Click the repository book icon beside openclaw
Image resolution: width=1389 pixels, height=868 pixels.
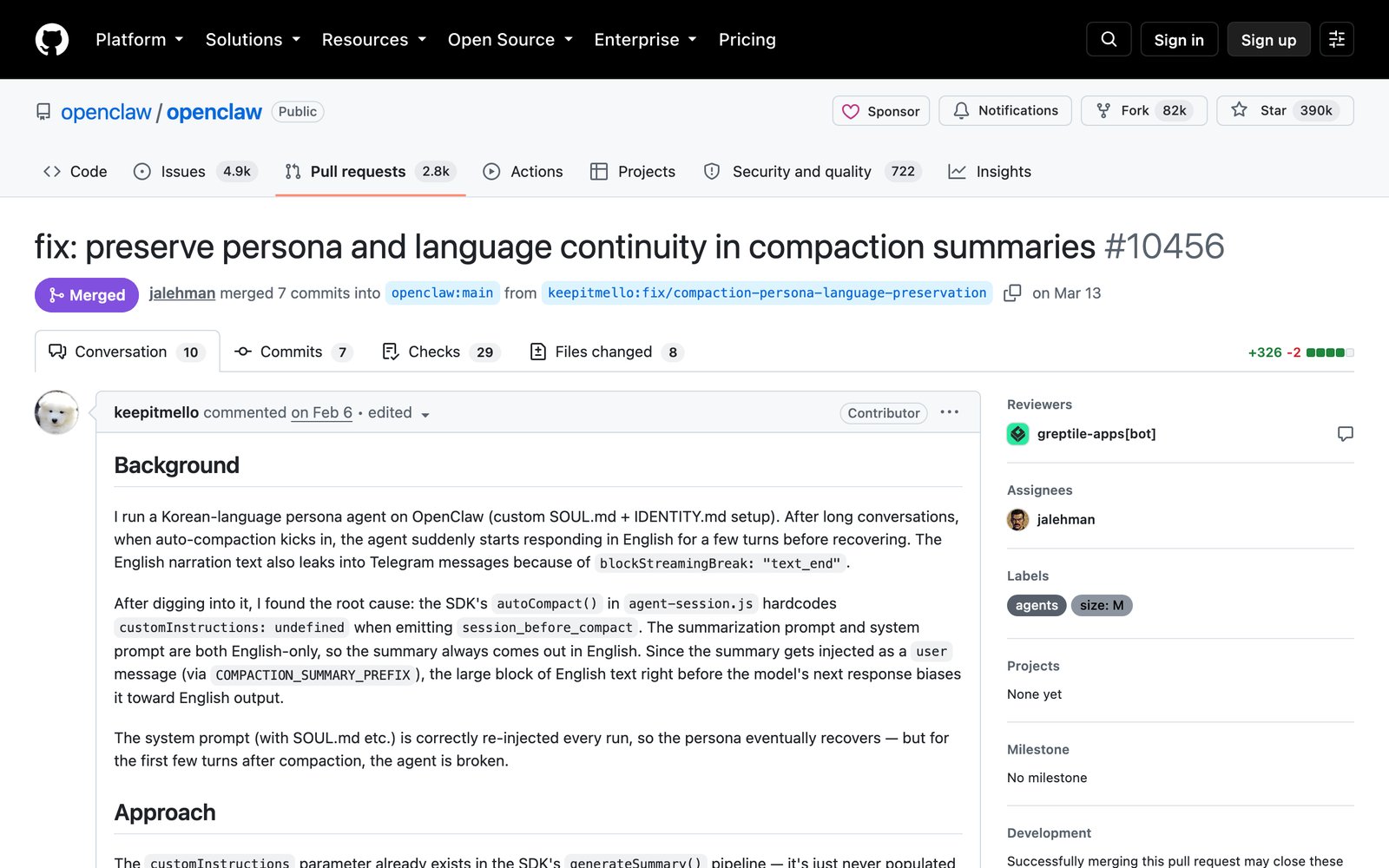pos(43,112)
